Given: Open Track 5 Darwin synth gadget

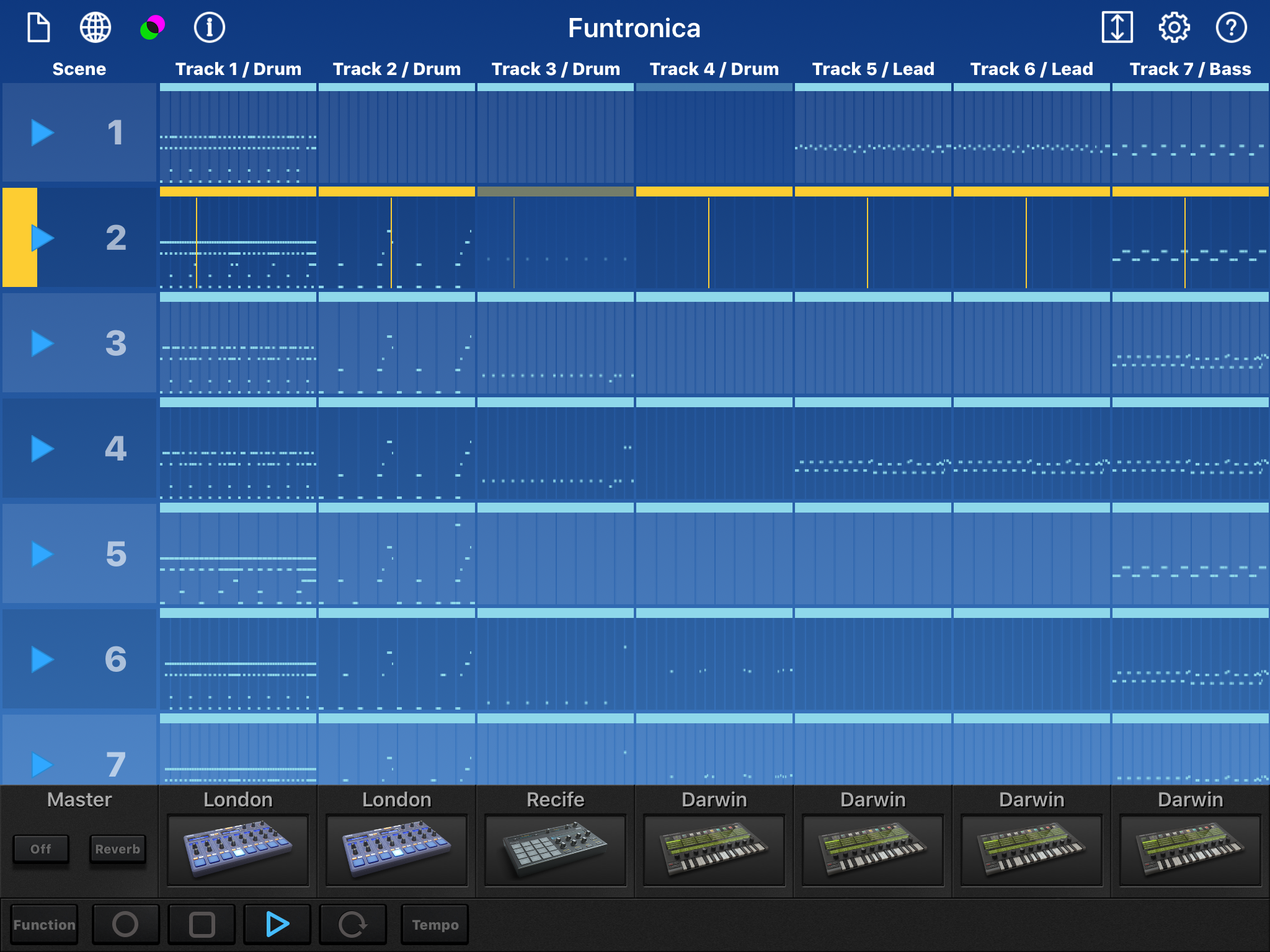Looking at the screenshot, I should click(873, 850).
